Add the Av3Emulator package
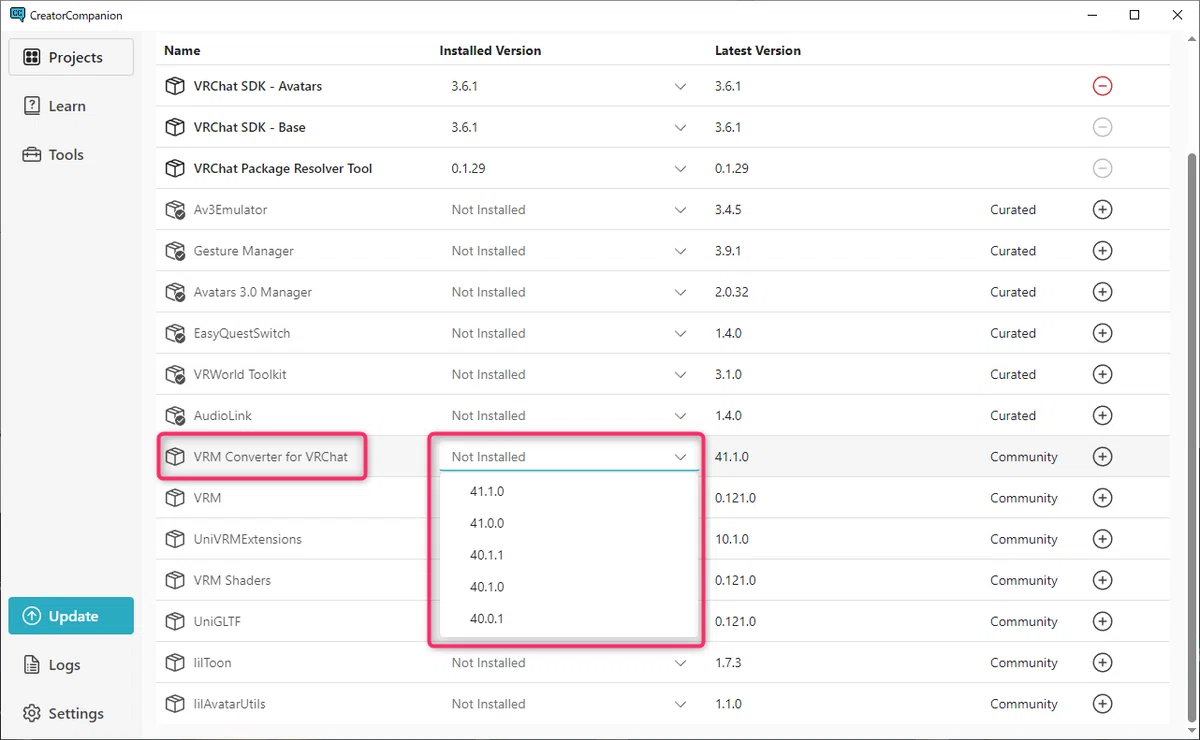 pos(1102,210)
